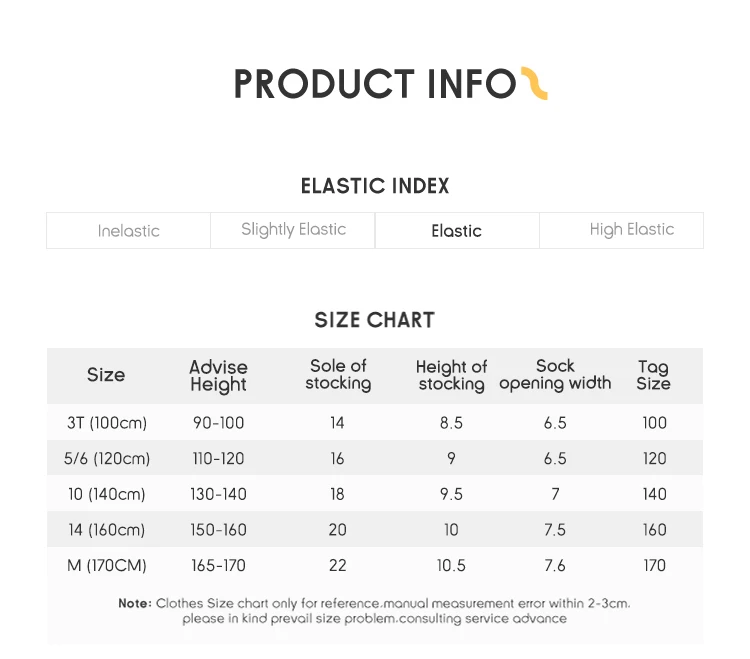This screenshot has height=659, width=750.
Task: Click the Advise Height column header
Action: pos(218,375)
